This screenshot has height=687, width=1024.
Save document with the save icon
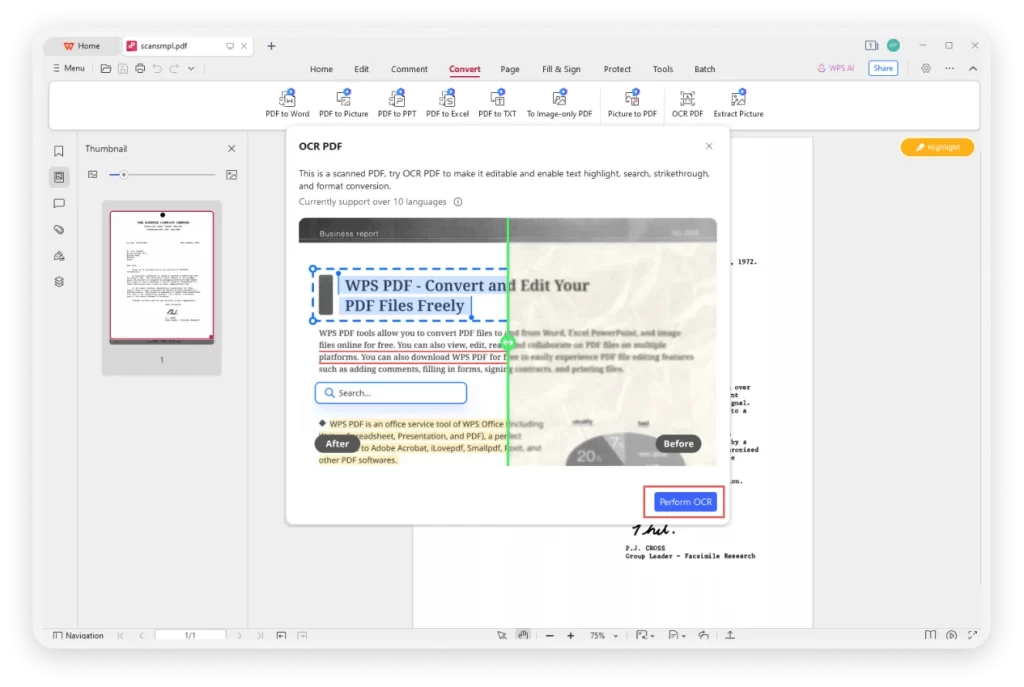click(123, 69)
